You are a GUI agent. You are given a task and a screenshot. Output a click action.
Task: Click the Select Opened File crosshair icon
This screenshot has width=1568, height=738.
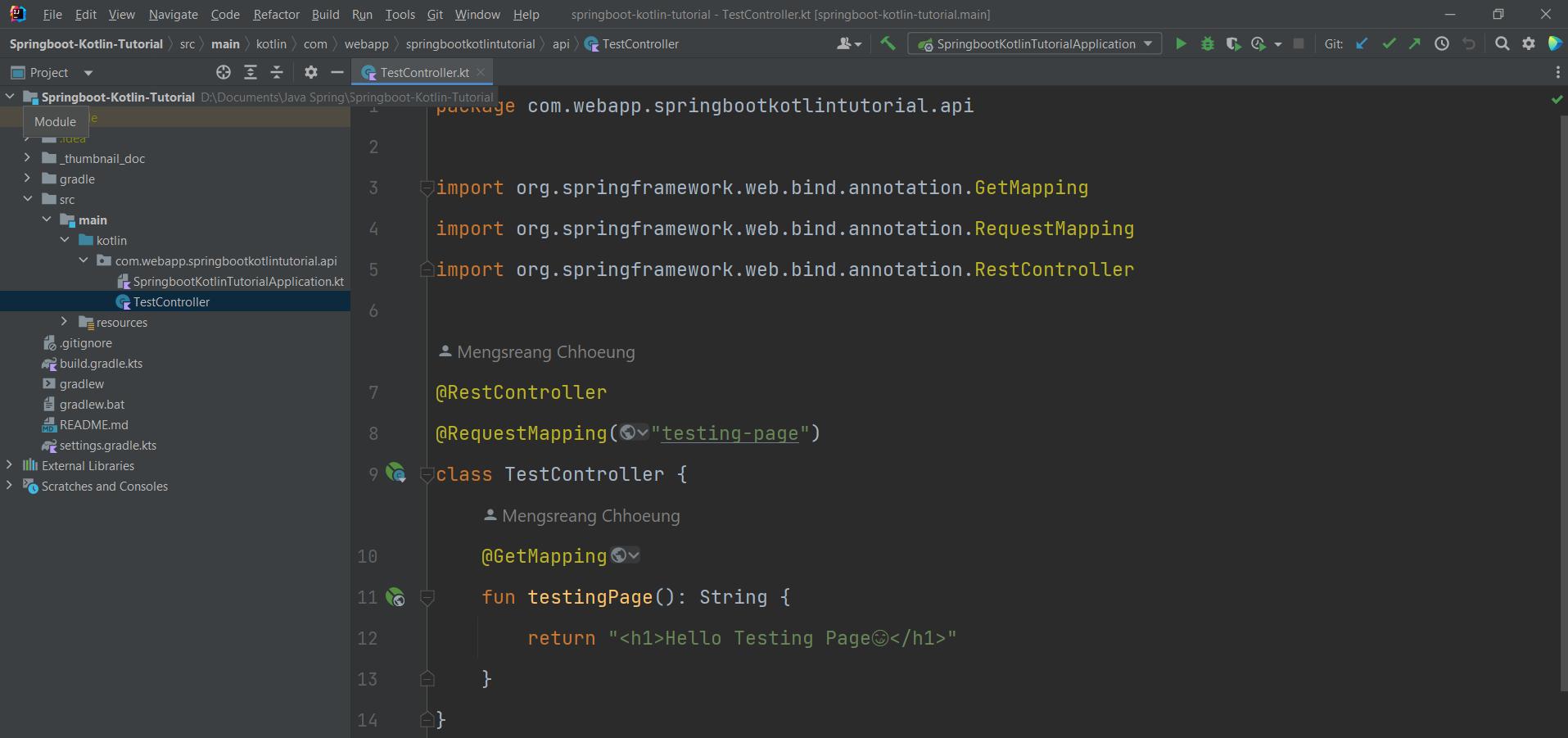223,72
